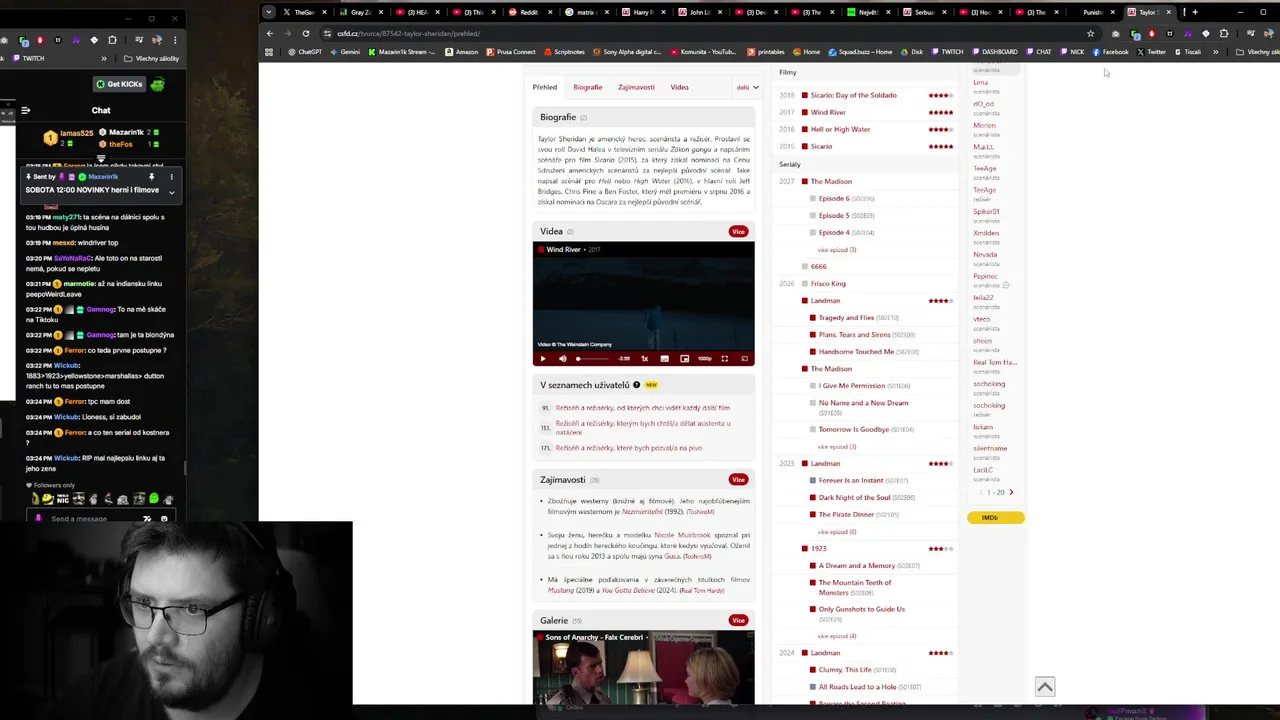The width and height of the screenshot is (1280, 720).
Task: Toggle captions in the video player
Action: (664, 358)
